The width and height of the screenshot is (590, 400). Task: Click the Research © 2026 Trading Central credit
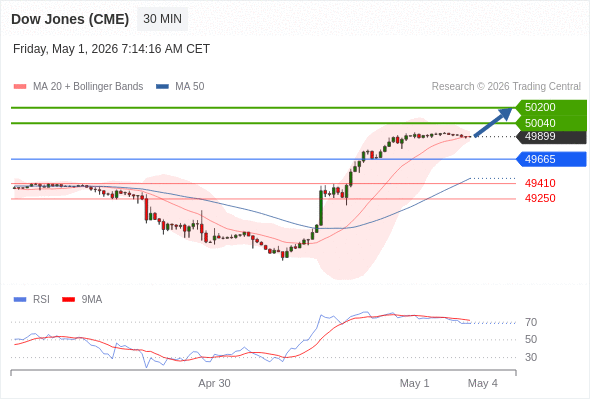coord(506,87)
